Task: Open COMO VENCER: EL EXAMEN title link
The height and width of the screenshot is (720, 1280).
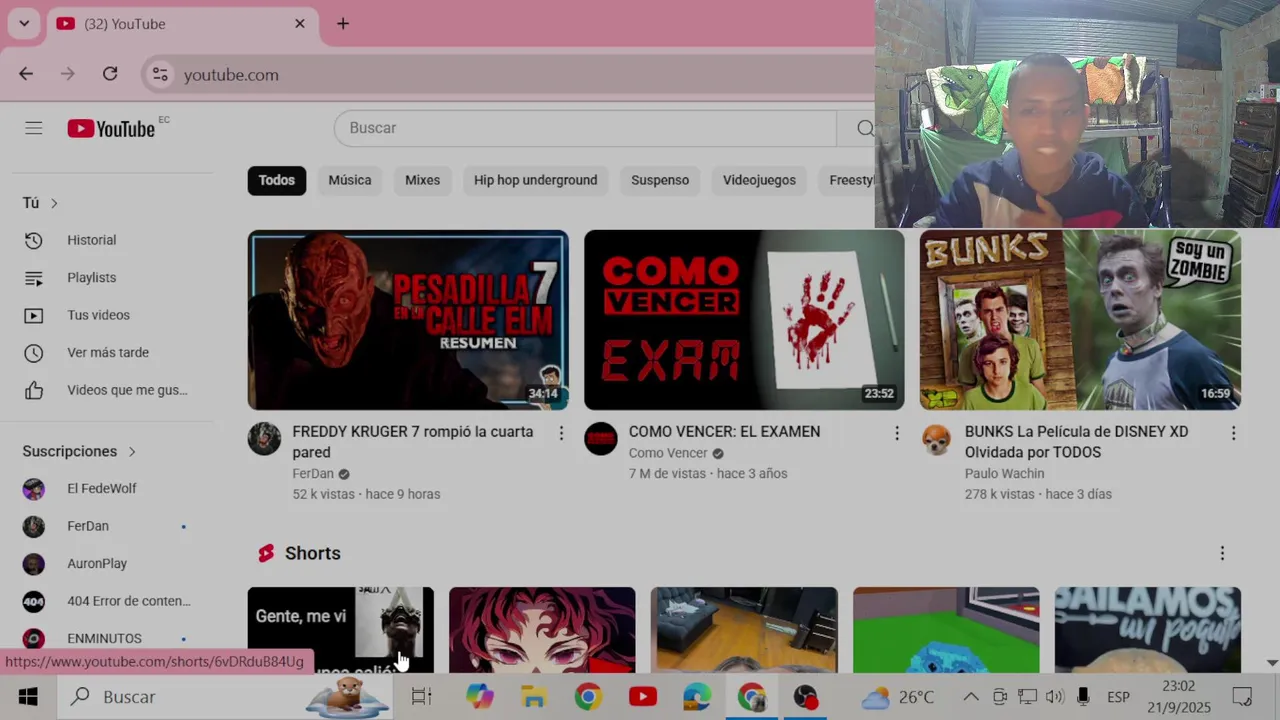Action: pyautogui.click(x=724, y=432)
